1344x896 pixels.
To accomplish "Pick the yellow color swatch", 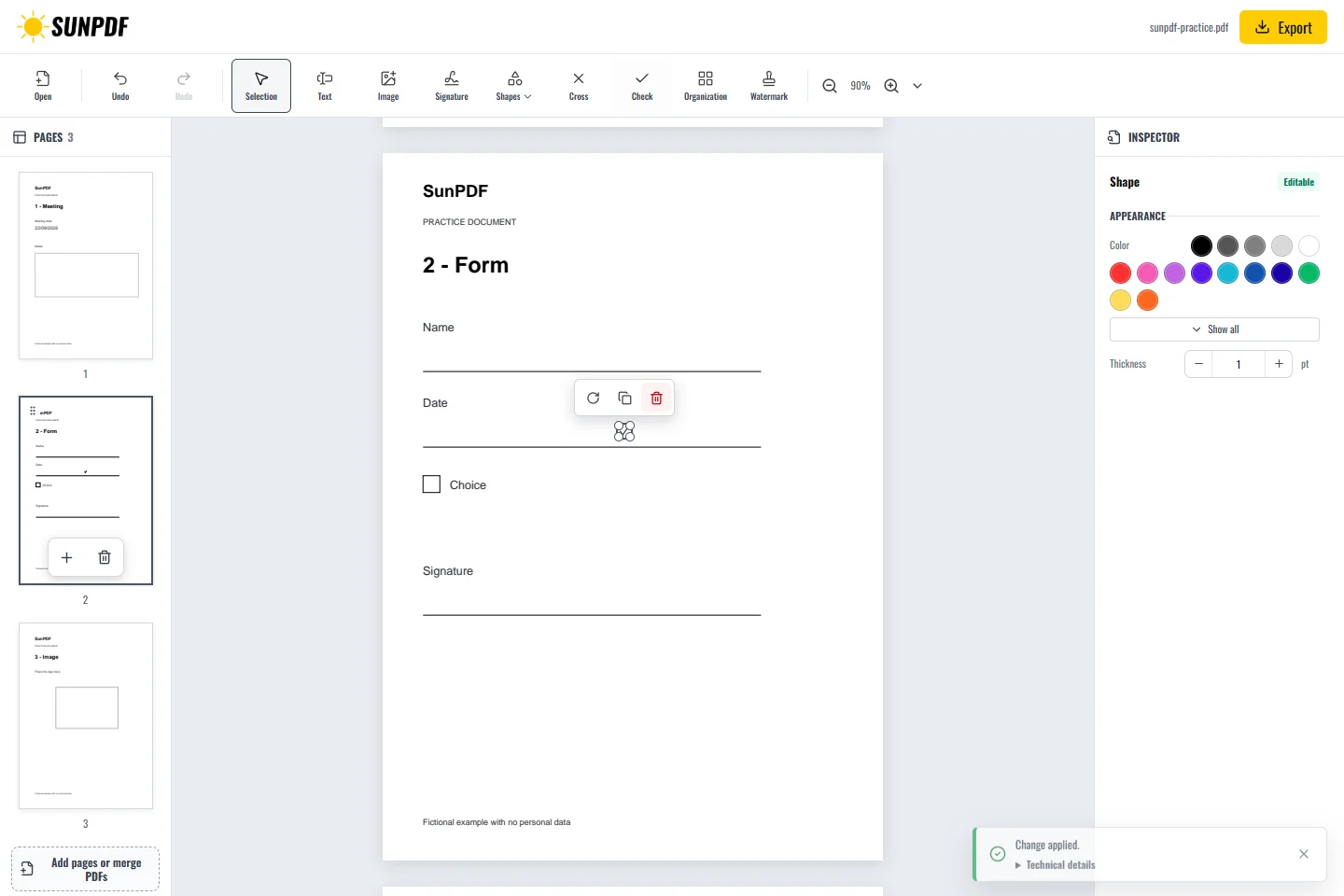I will (x=1121, y=300).
